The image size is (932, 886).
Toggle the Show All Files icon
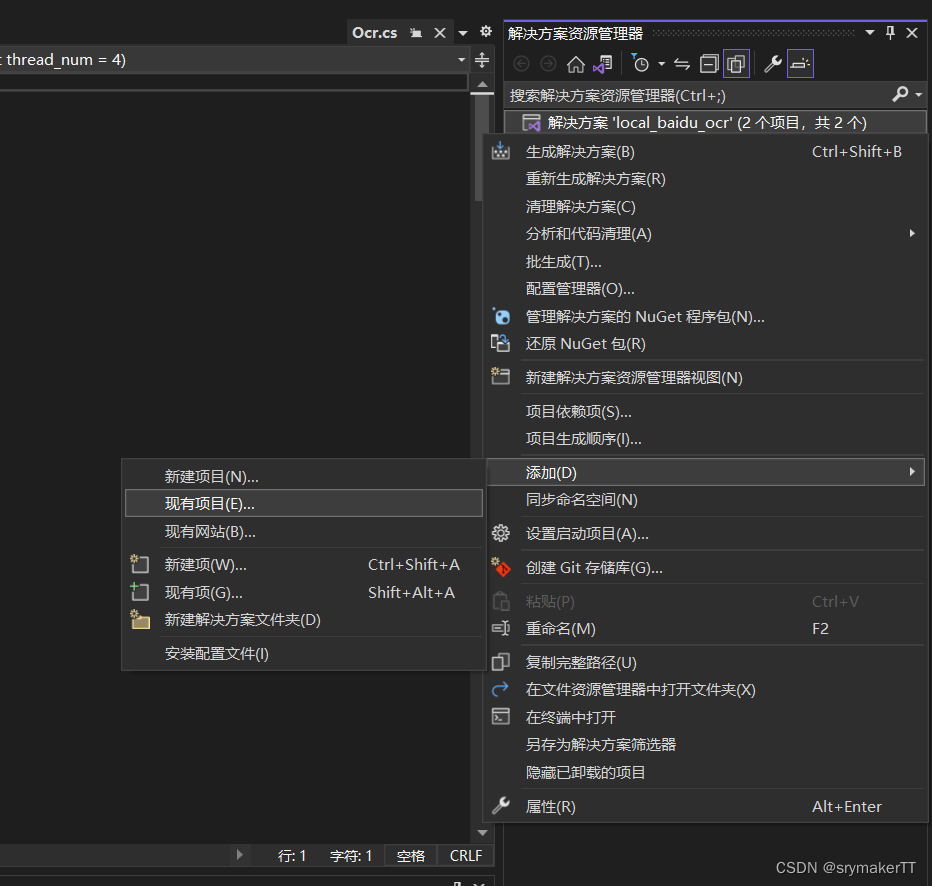tap(736, 64)
